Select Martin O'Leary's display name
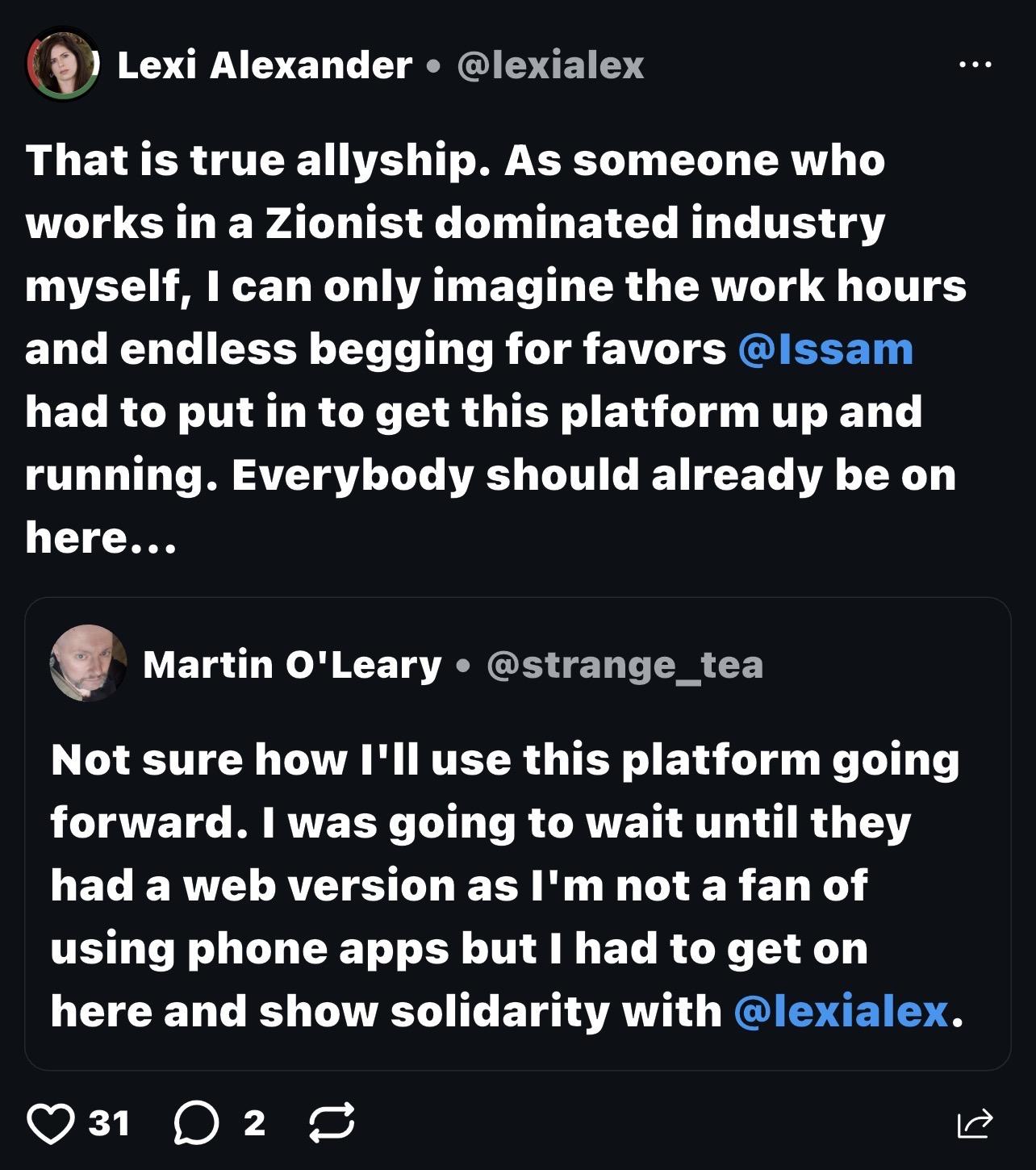Viewport: 1036px width, 1170px height. point(292,665)
